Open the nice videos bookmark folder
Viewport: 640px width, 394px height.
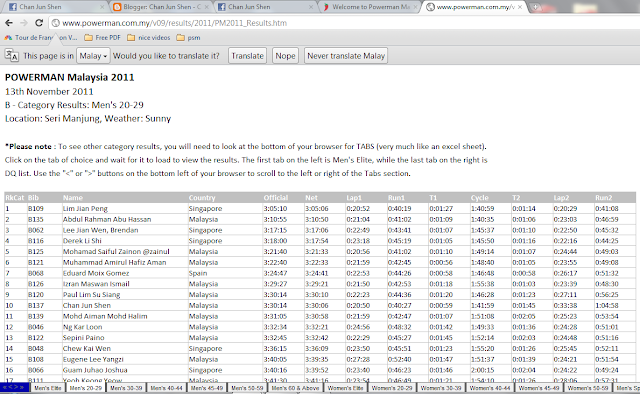point(149,38)
